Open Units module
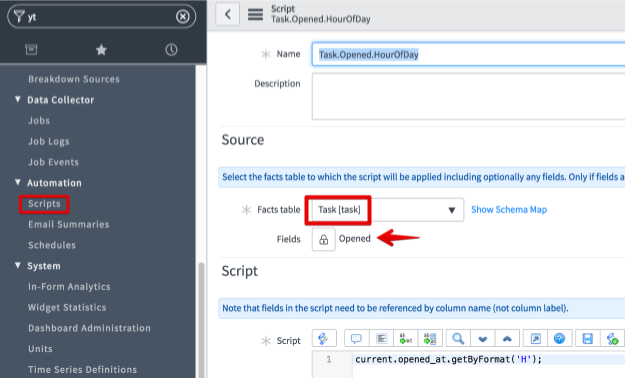Image resolution: width=625 pixels, height=378 pixels. [40, 348]
